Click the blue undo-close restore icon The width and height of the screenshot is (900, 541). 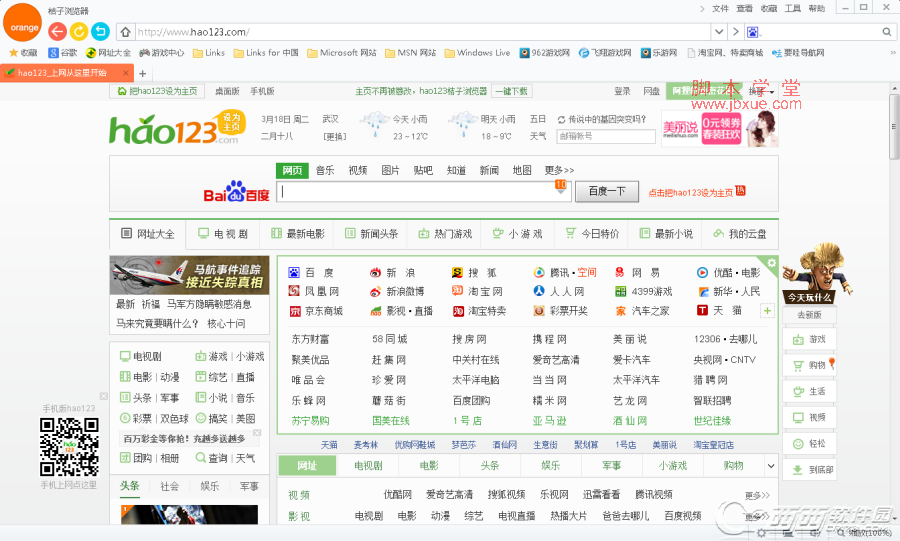pyautogui.click(x=100, y=32)
